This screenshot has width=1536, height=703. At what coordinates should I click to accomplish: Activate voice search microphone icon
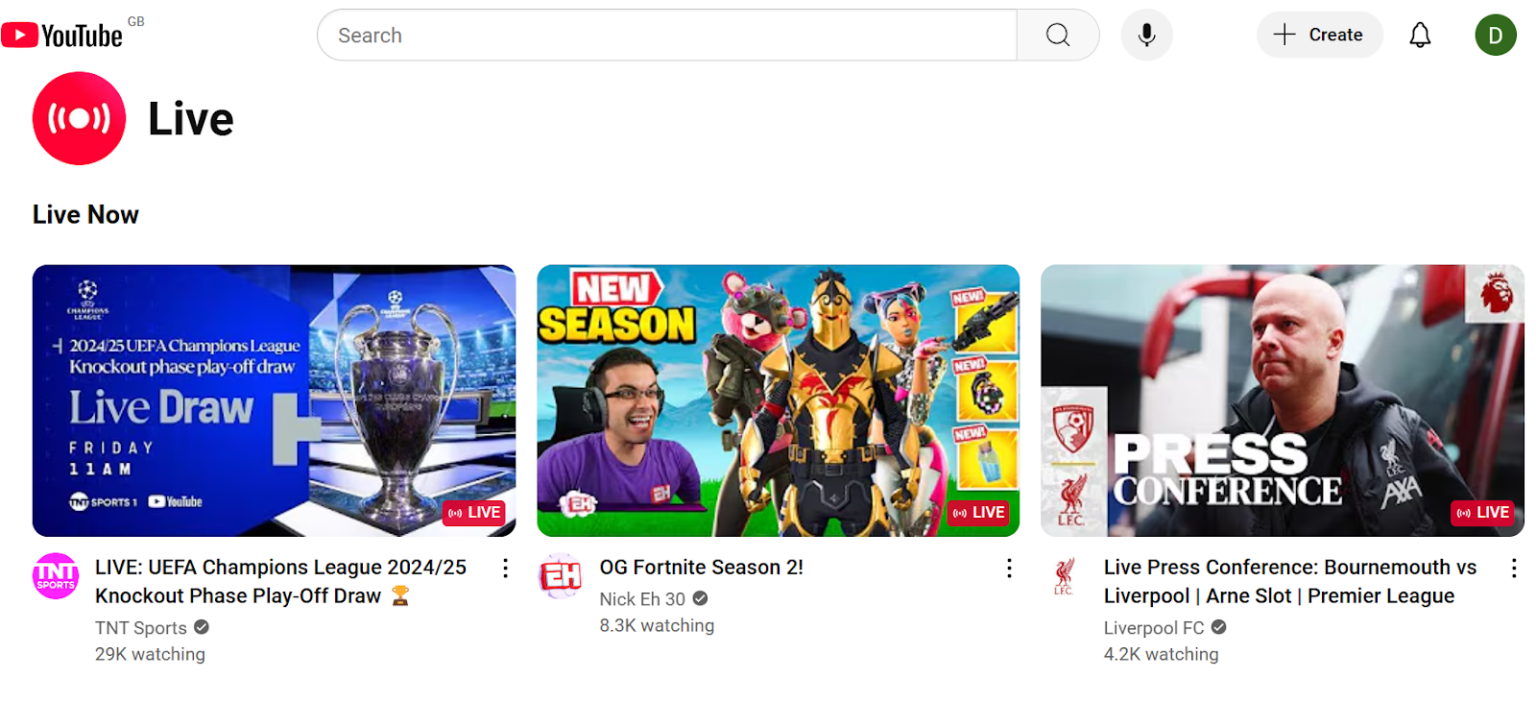tap(1146, 35)
